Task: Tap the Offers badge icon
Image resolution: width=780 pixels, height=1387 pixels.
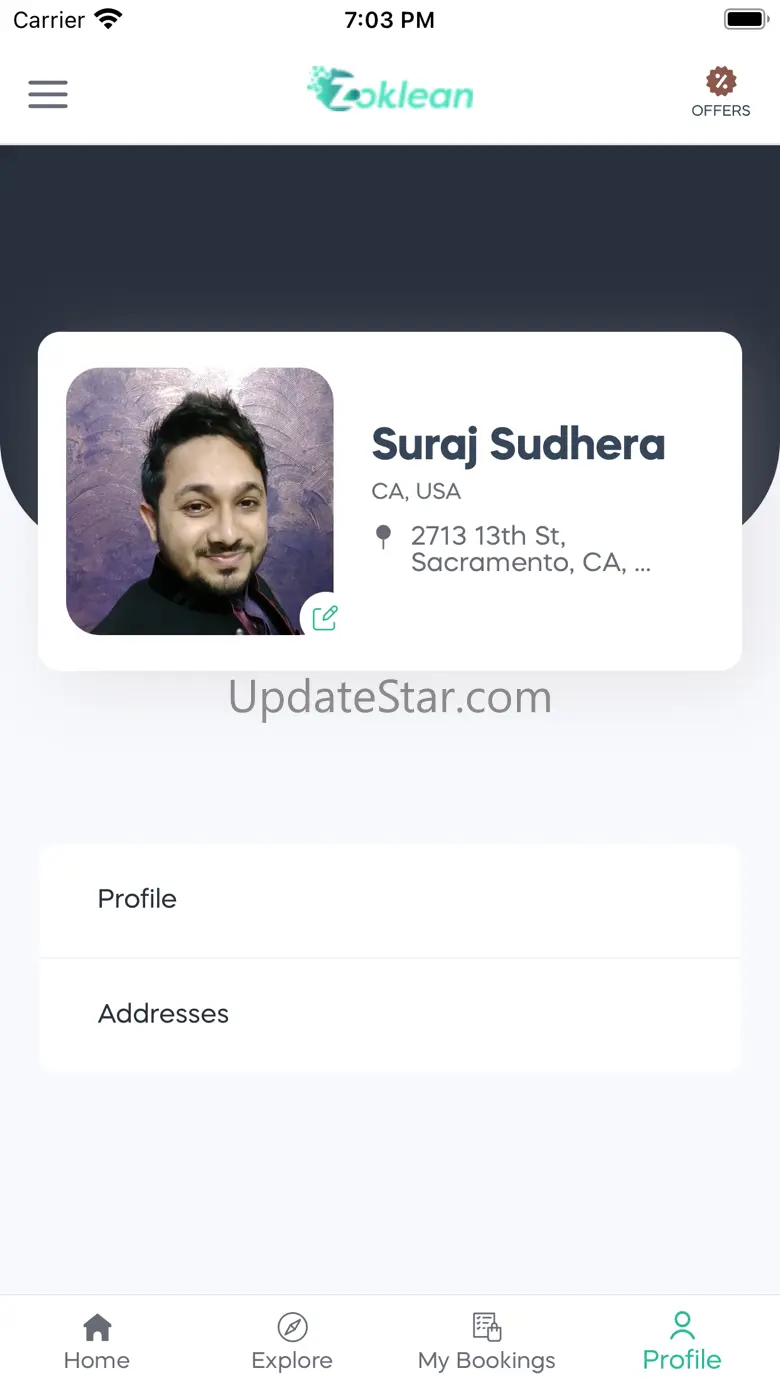Action: [x=721, y=81]
